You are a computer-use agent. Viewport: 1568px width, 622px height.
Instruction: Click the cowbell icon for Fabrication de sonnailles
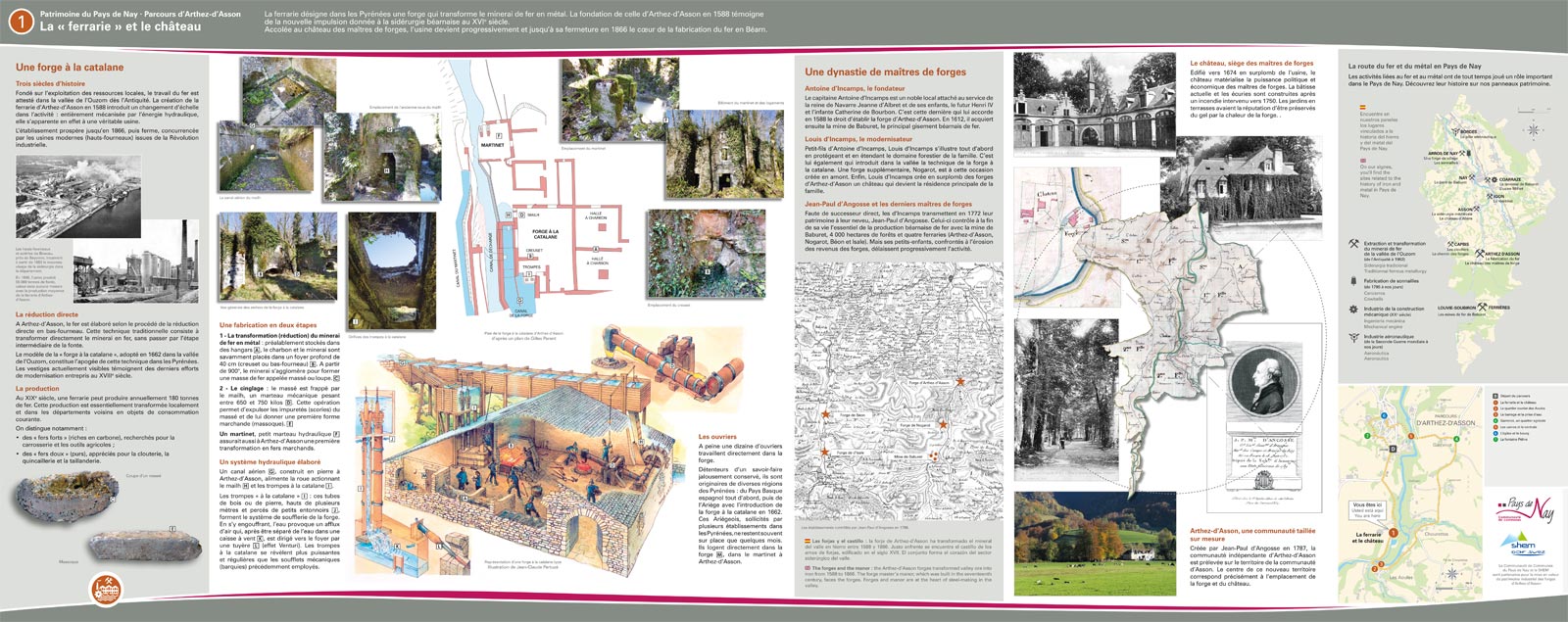pyautogui.click(x=1353, y=281)
